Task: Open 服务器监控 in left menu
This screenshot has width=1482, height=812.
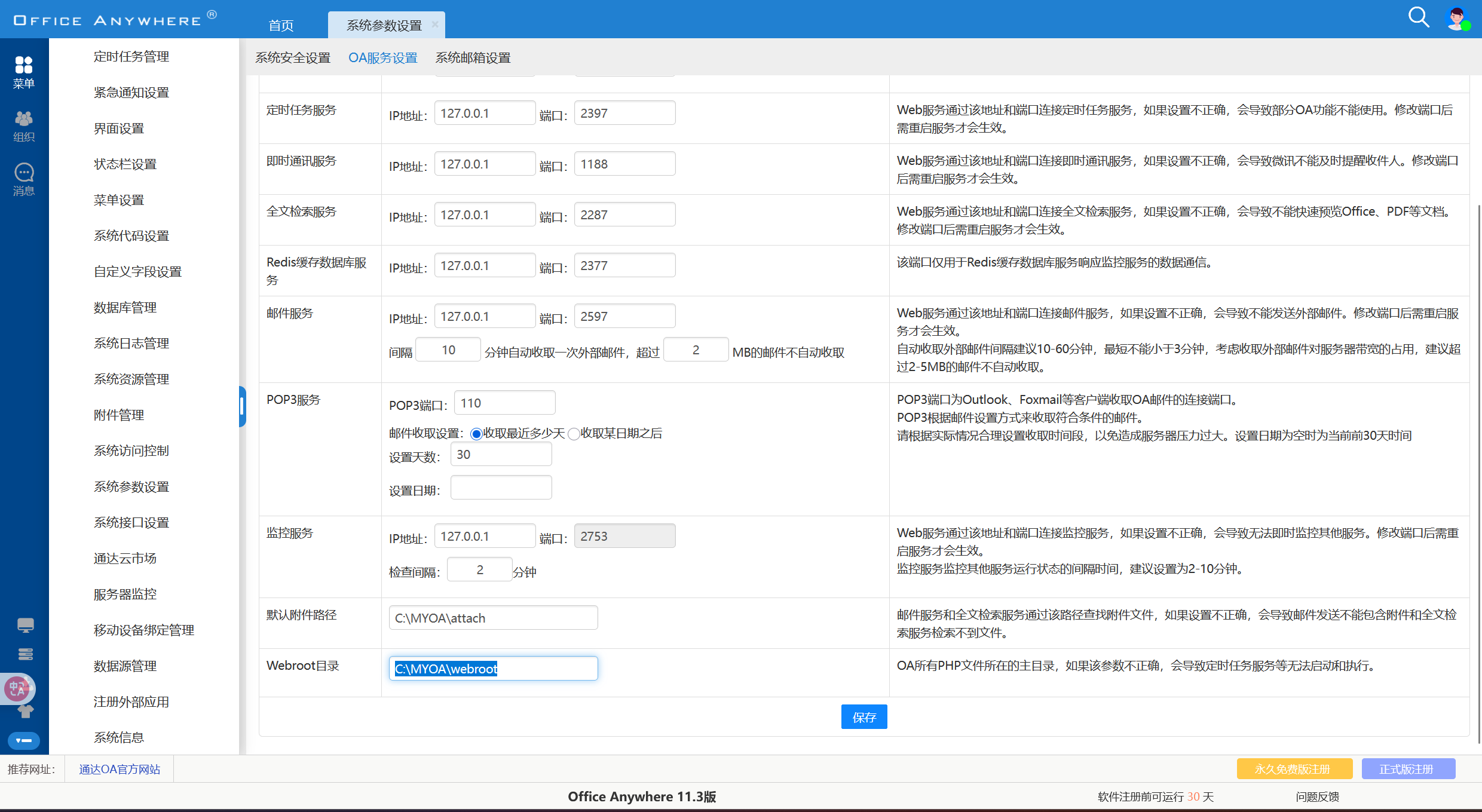Action: pyautogui.click(x=125, y=594)
